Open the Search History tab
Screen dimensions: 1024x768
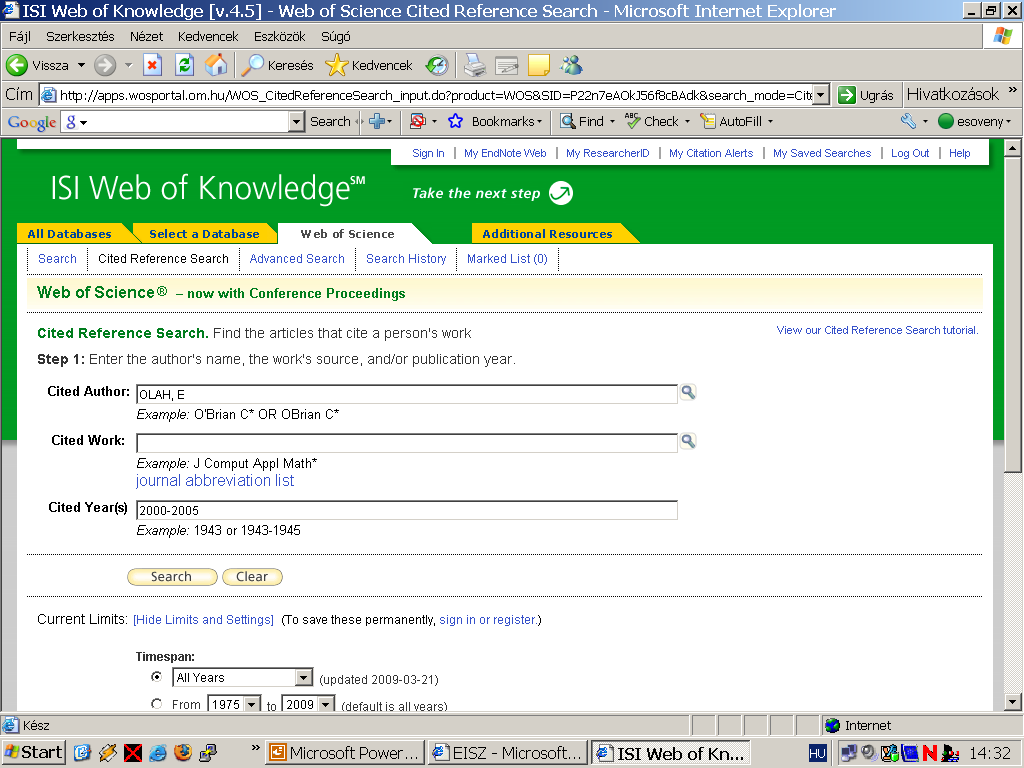click(406, 259)
